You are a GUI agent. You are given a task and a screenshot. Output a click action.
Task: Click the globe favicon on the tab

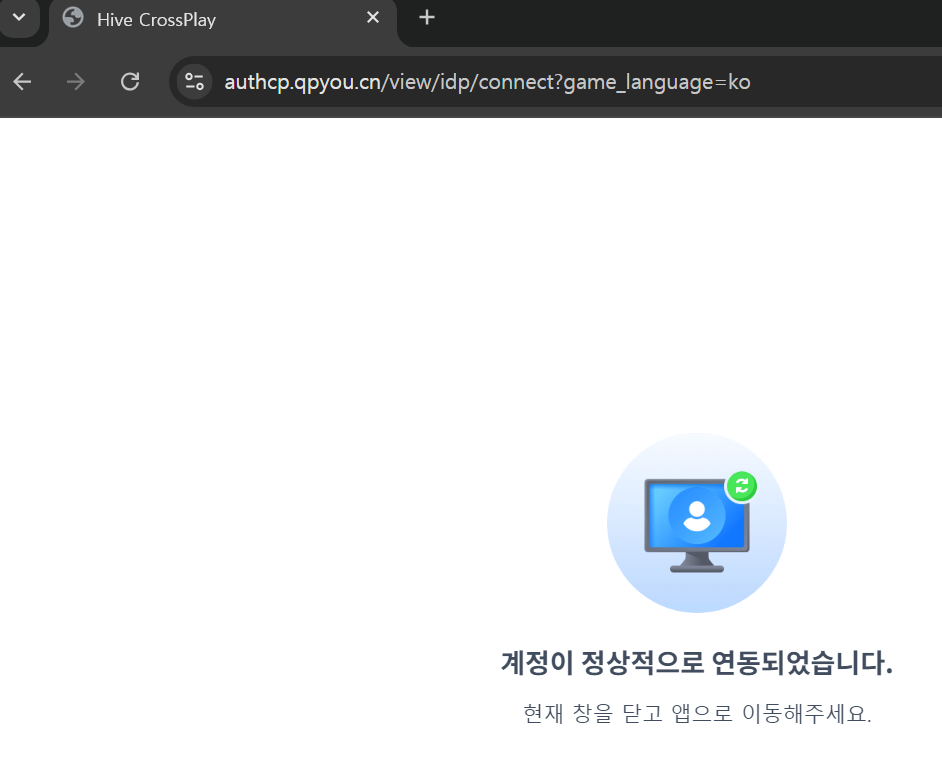[x=73, y=18]
